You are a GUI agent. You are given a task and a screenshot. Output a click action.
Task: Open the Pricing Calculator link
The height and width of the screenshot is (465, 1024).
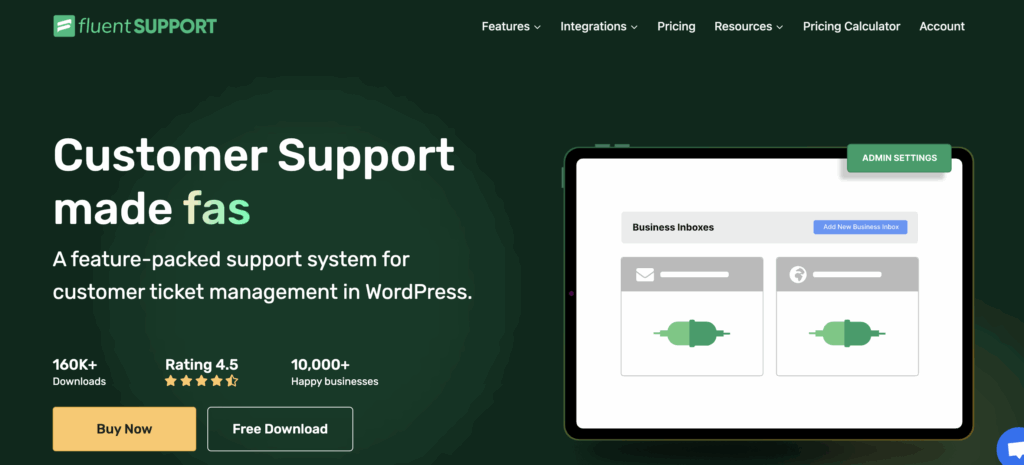tap(852, 27)
